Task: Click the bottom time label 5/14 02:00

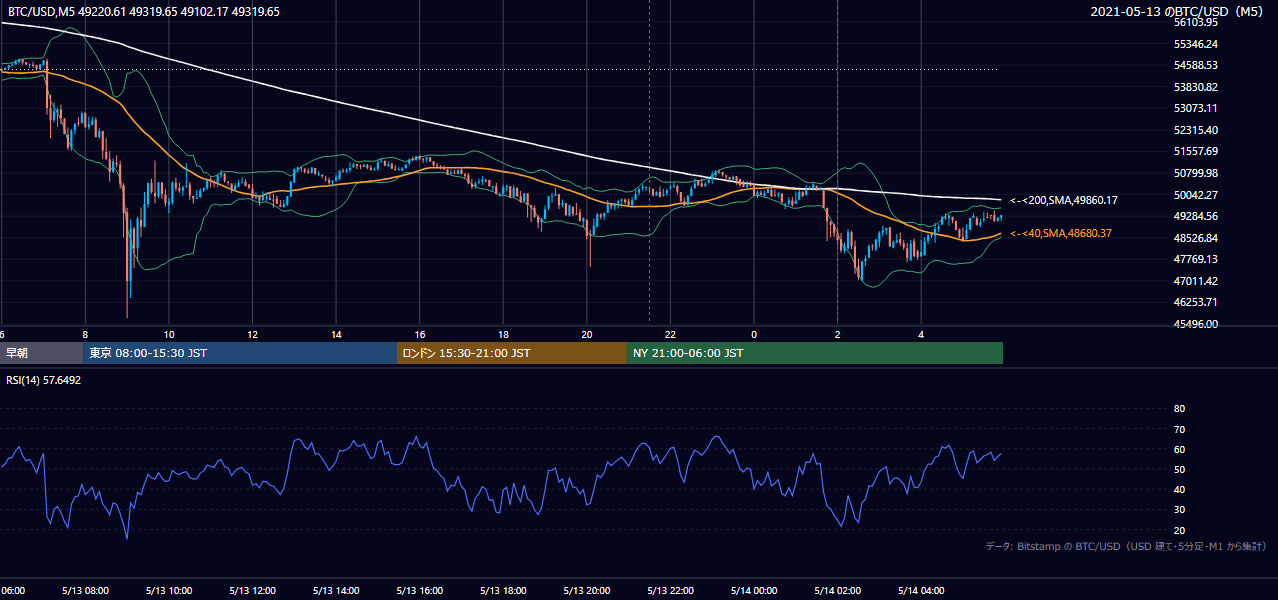Action: (837, 590)
